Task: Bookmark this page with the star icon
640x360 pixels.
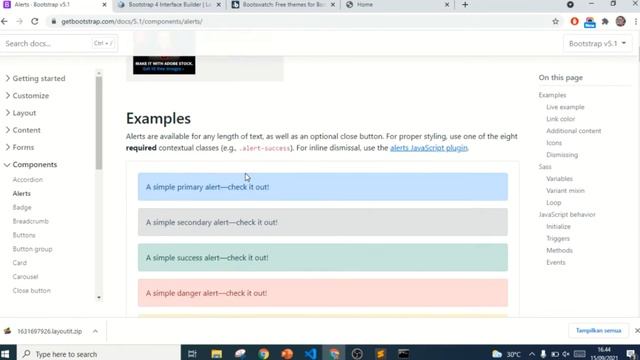Action: click(x=556, y=21)
